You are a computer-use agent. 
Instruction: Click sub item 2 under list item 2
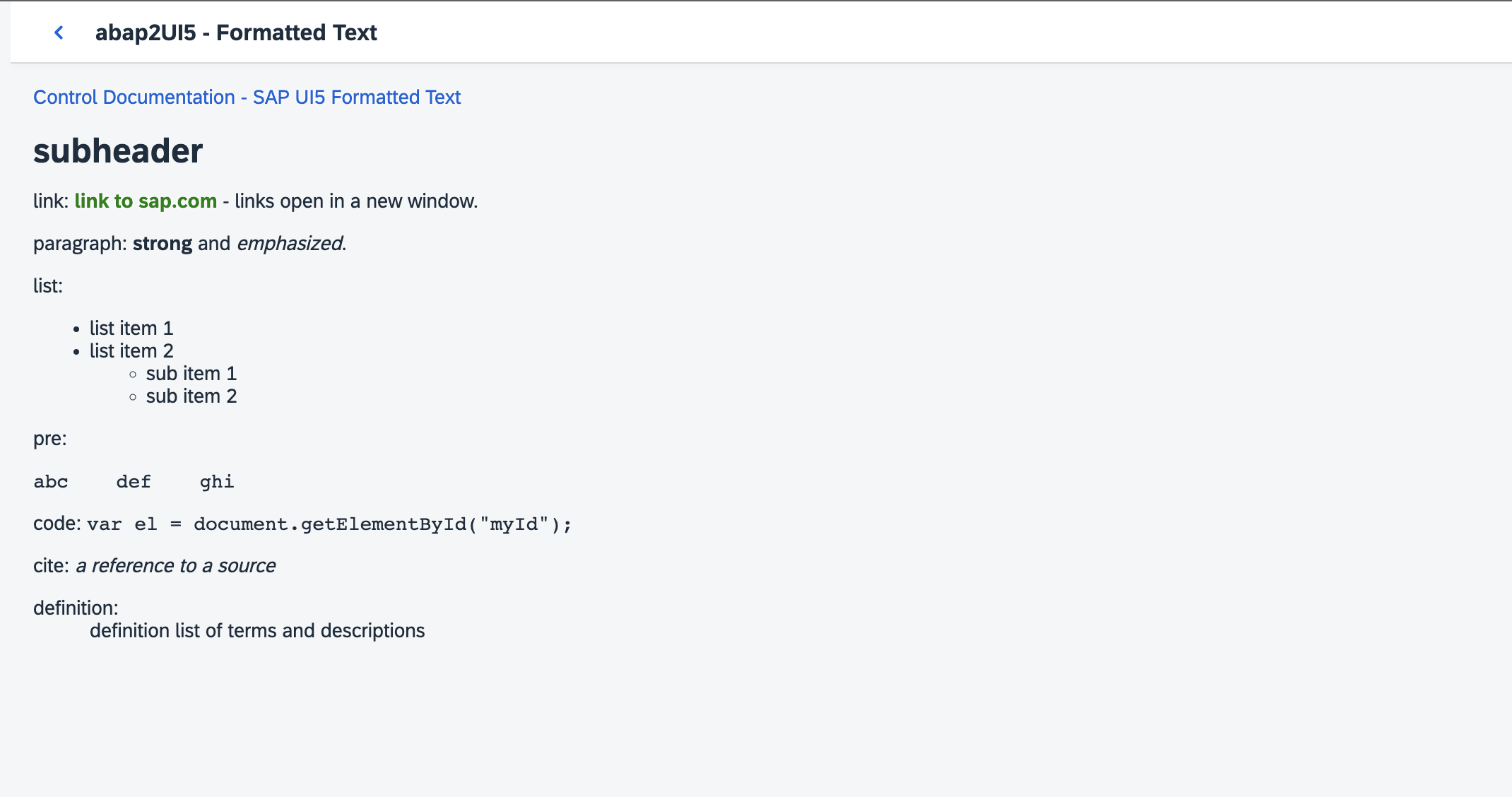pos(191,396)
